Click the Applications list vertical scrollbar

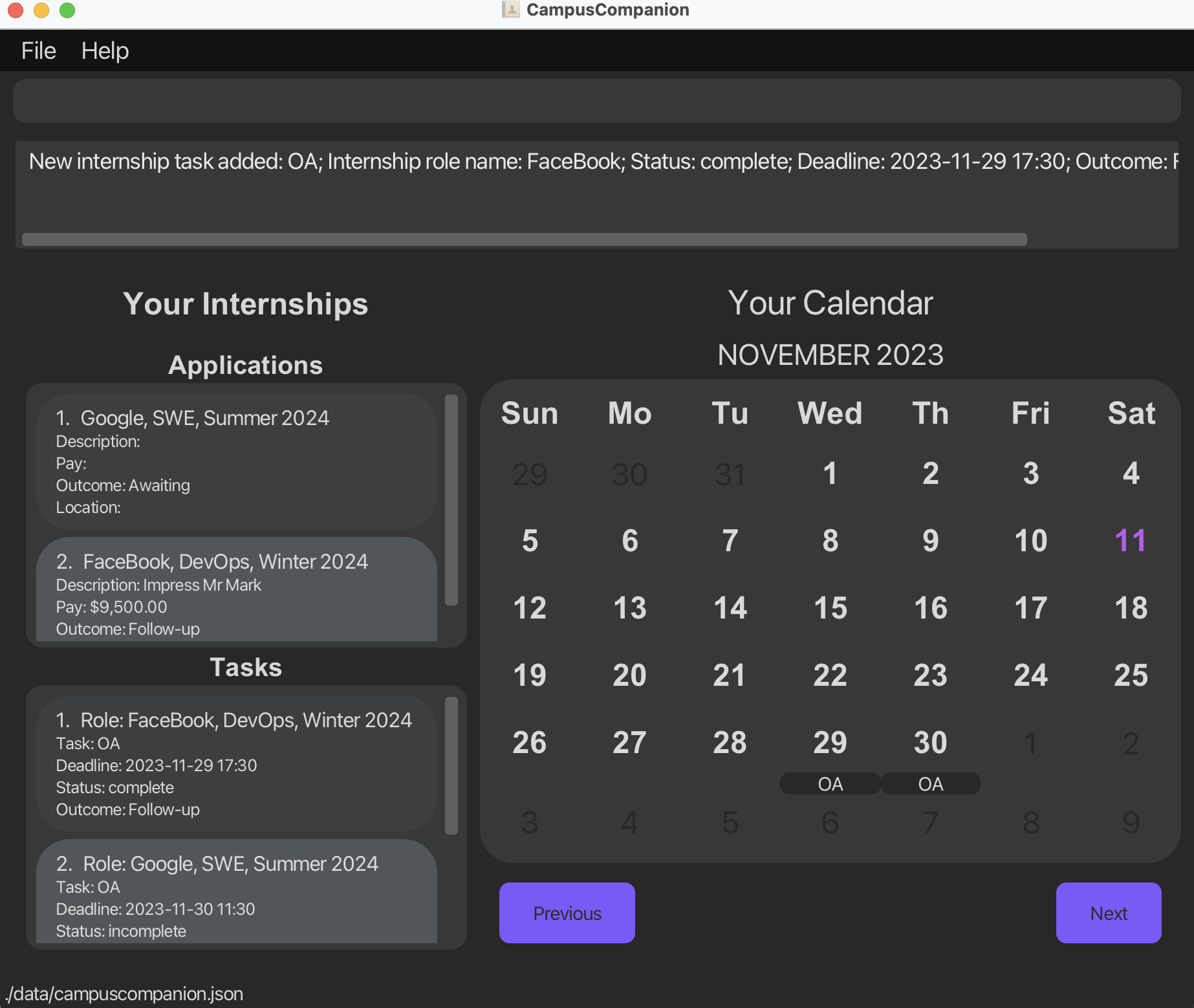(x=451, y=500)
